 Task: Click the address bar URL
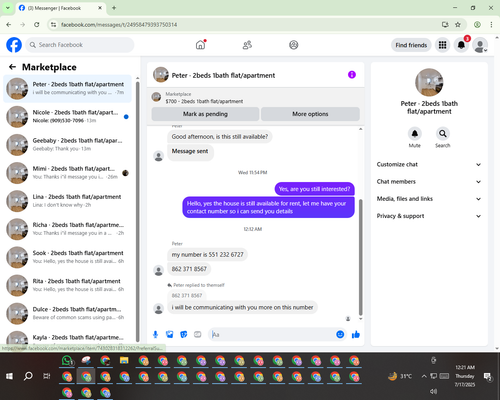pyautogui.click(x=119, y=25)
